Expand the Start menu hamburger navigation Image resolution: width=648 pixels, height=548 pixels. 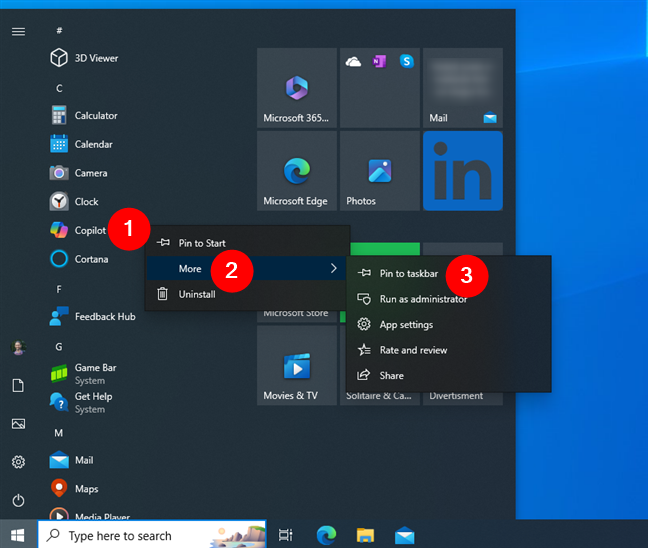18,31
